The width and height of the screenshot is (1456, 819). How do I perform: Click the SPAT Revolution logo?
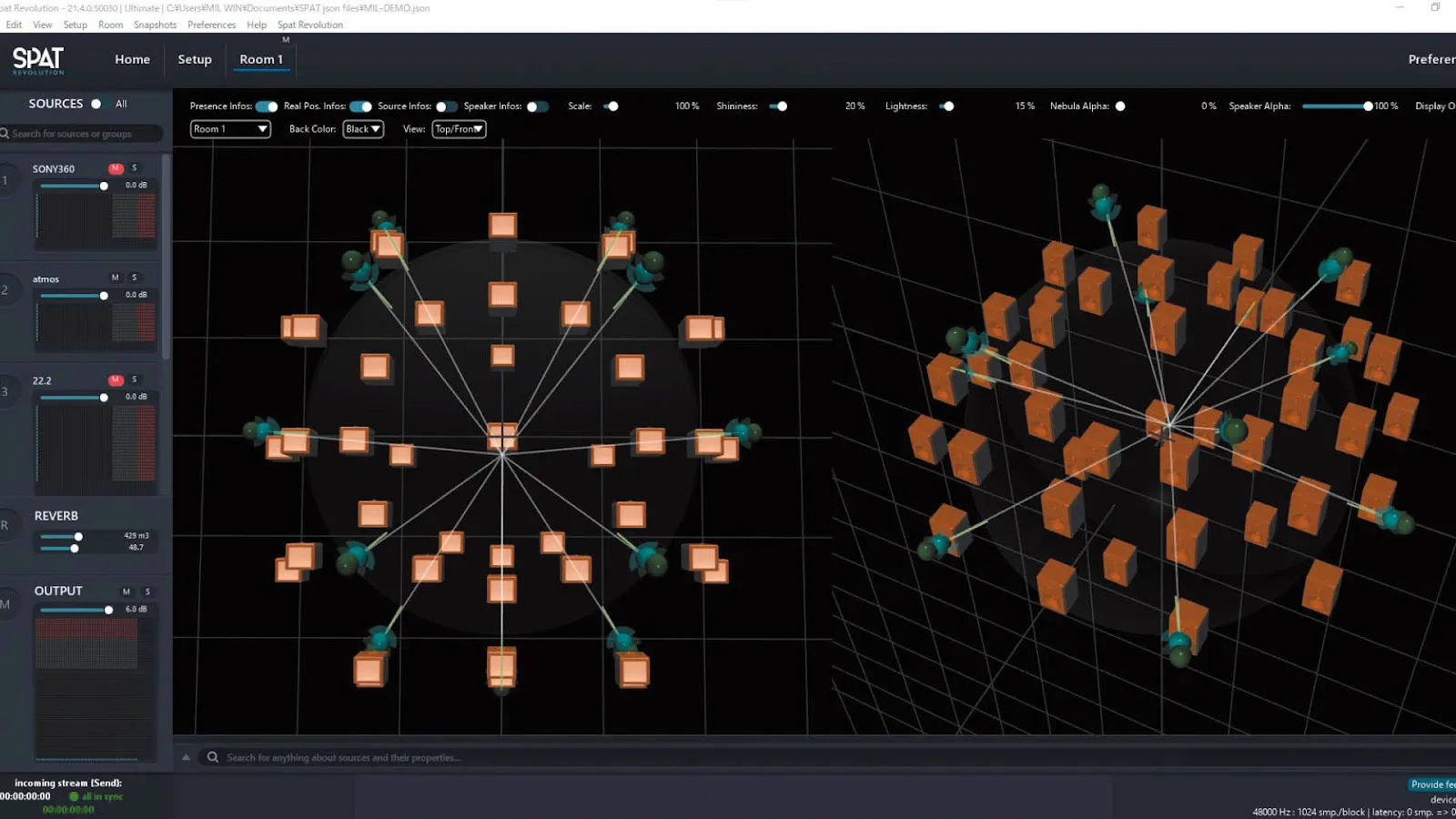click(x=38, y=60)
